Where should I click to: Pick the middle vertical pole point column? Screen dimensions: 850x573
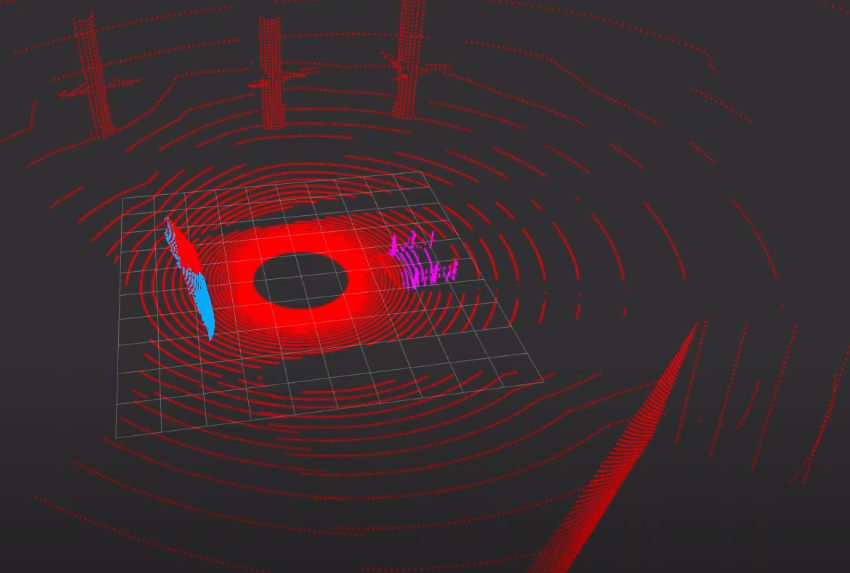pyautogui.click(x=273, y=73)
